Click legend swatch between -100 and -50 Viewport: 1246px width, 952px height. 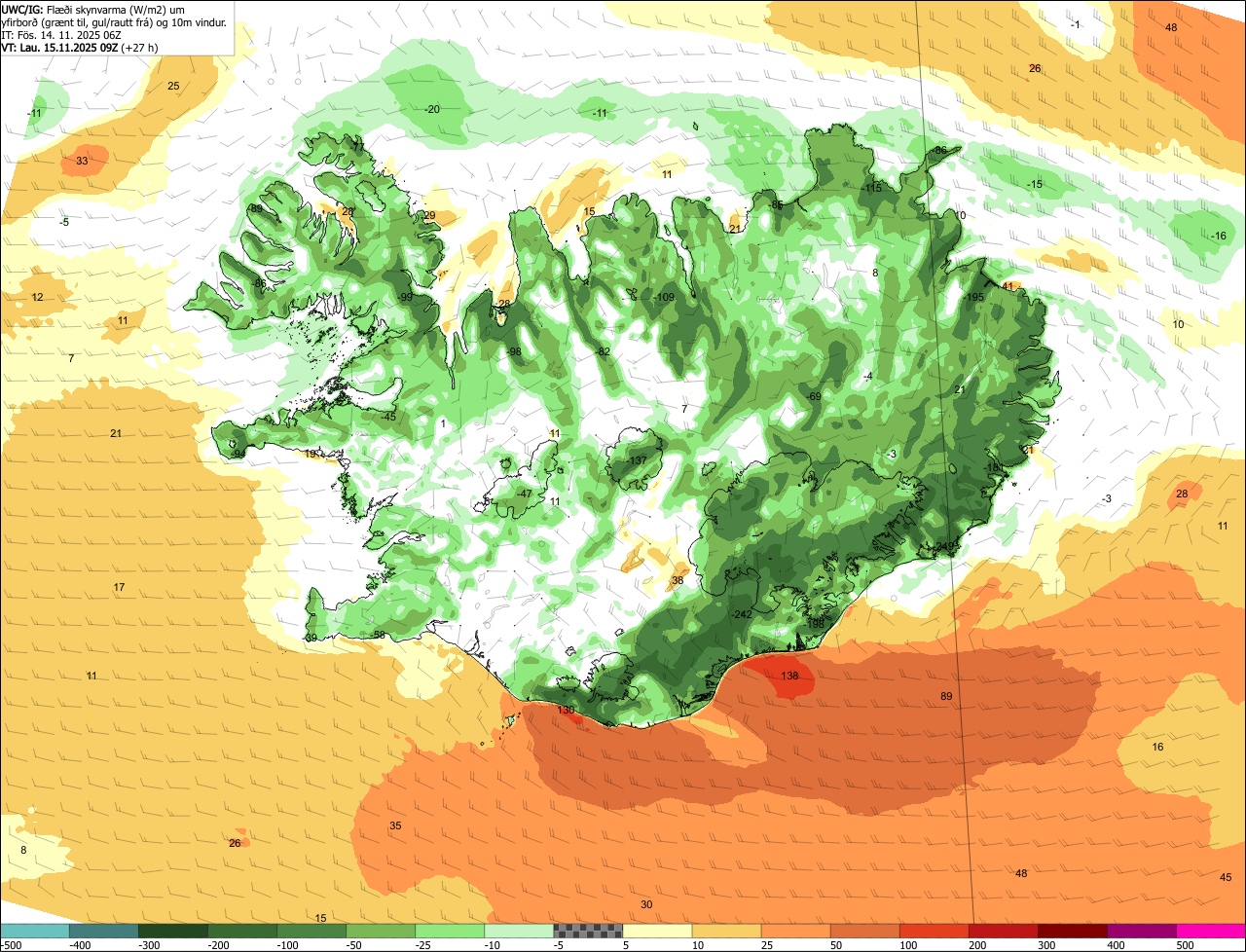point(311,931)
